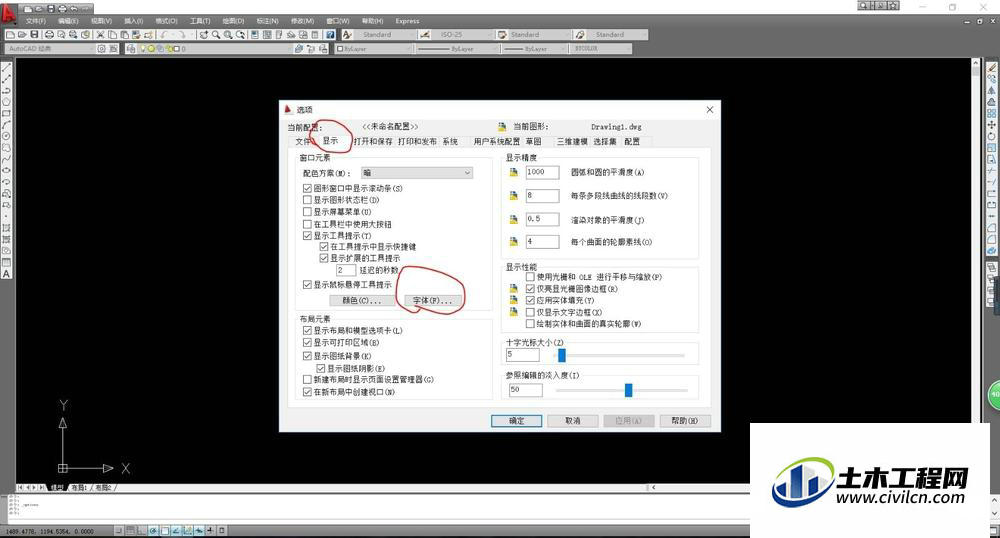Toggle 显示鼠标悬停工具提示 checkbox
This screenshot has width=1000, height=538.
click(x=307, y=285)
